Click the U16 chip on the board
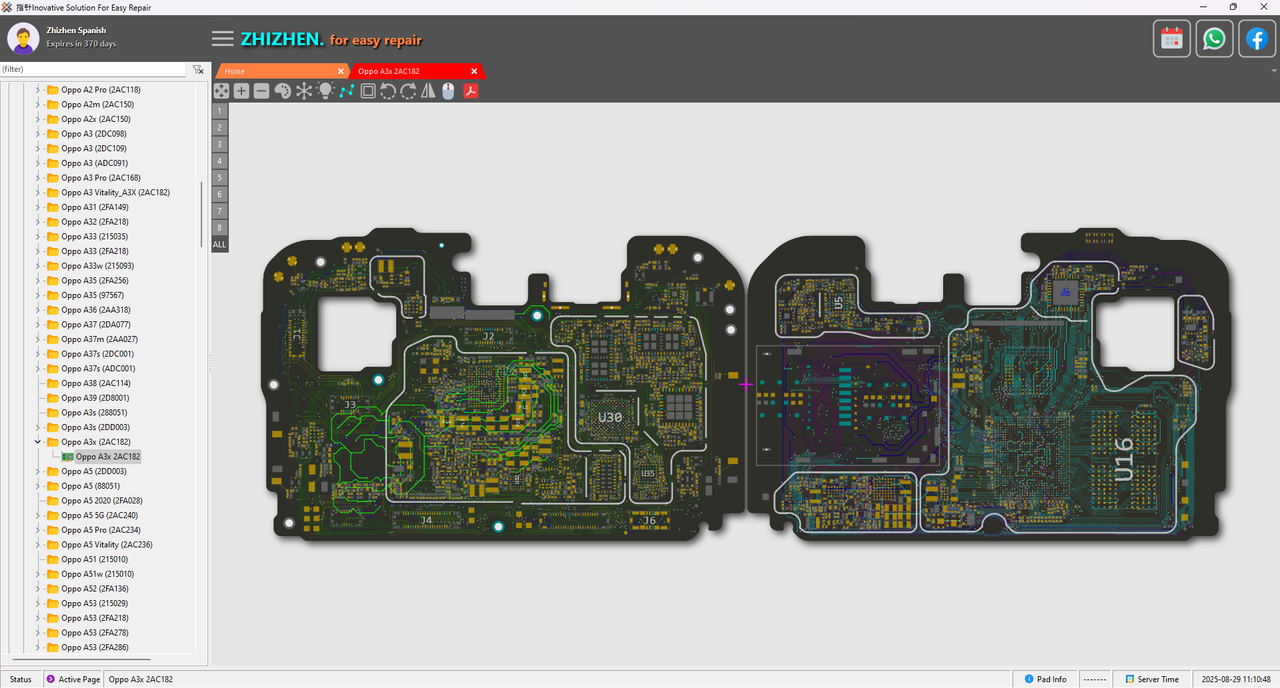Viewport: 1280px width, 688px height. [x=1123, y=459]
